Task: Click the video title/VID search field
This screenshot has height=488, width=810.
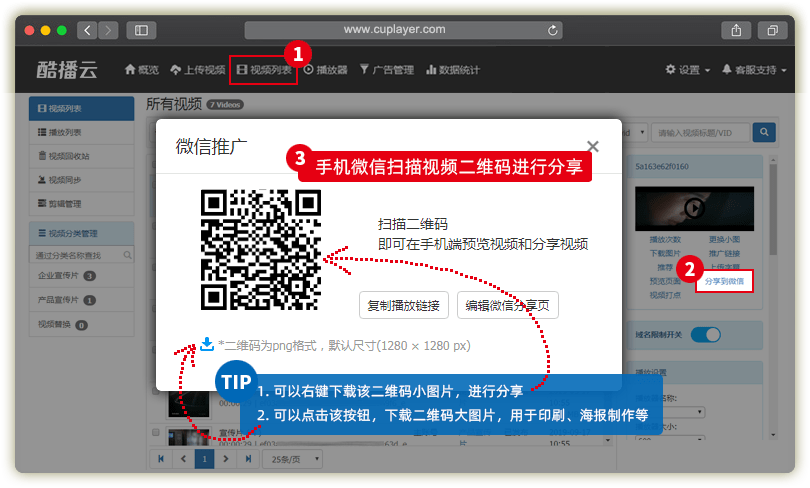Action: pos(699,132)
